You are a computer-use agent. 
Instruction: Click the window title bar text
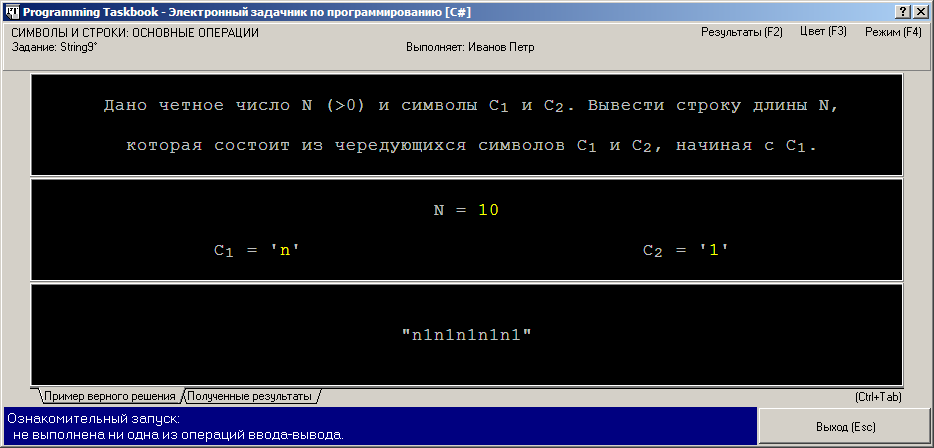(250, 10)
